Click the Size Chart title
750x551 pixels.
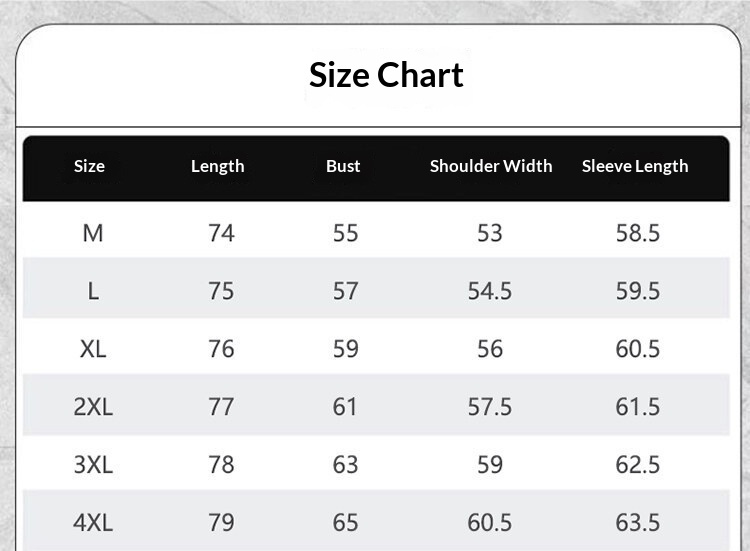click(x=386, y=75)
